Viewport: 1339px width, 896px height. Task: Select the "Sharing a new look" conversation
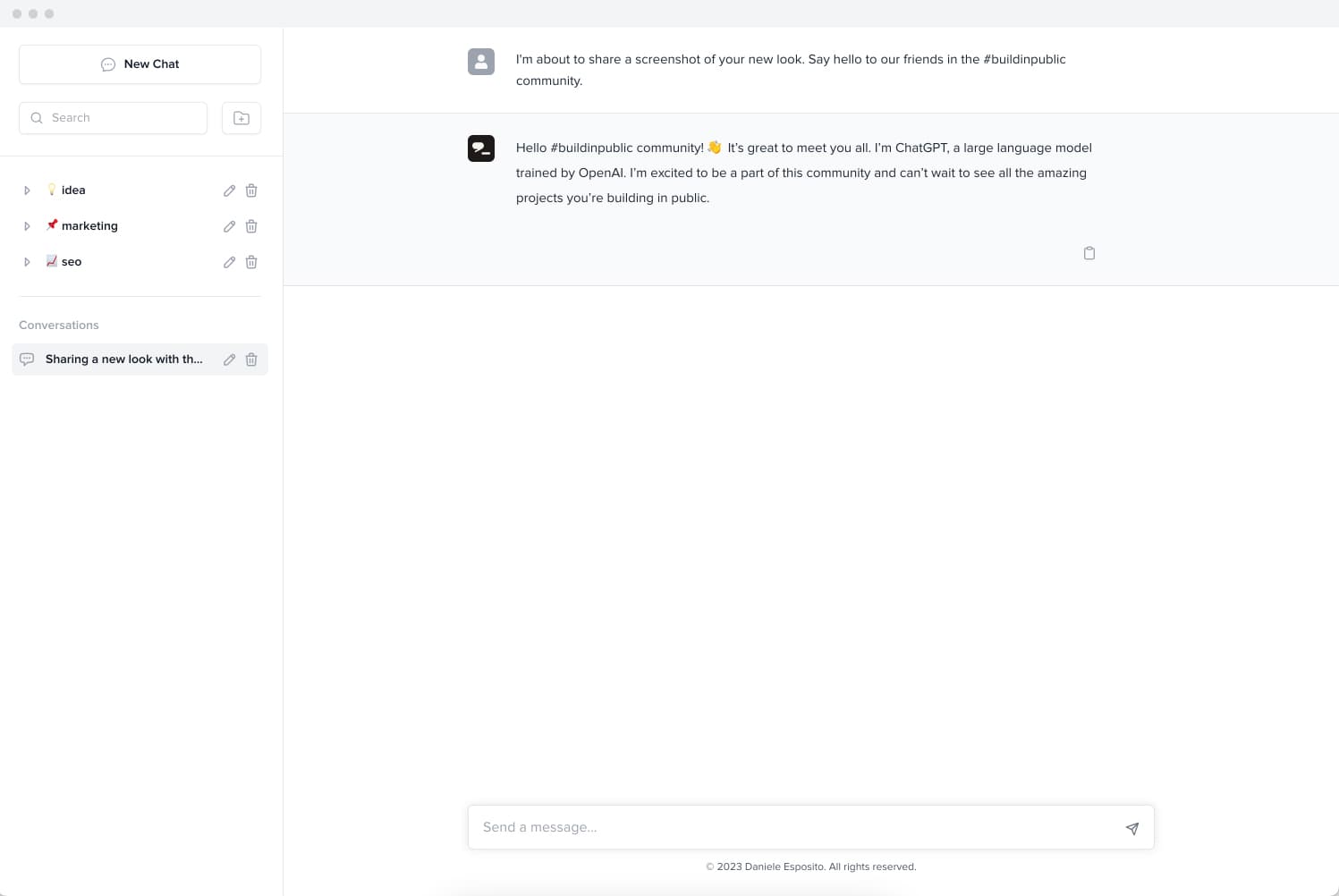tap(140, 359)
